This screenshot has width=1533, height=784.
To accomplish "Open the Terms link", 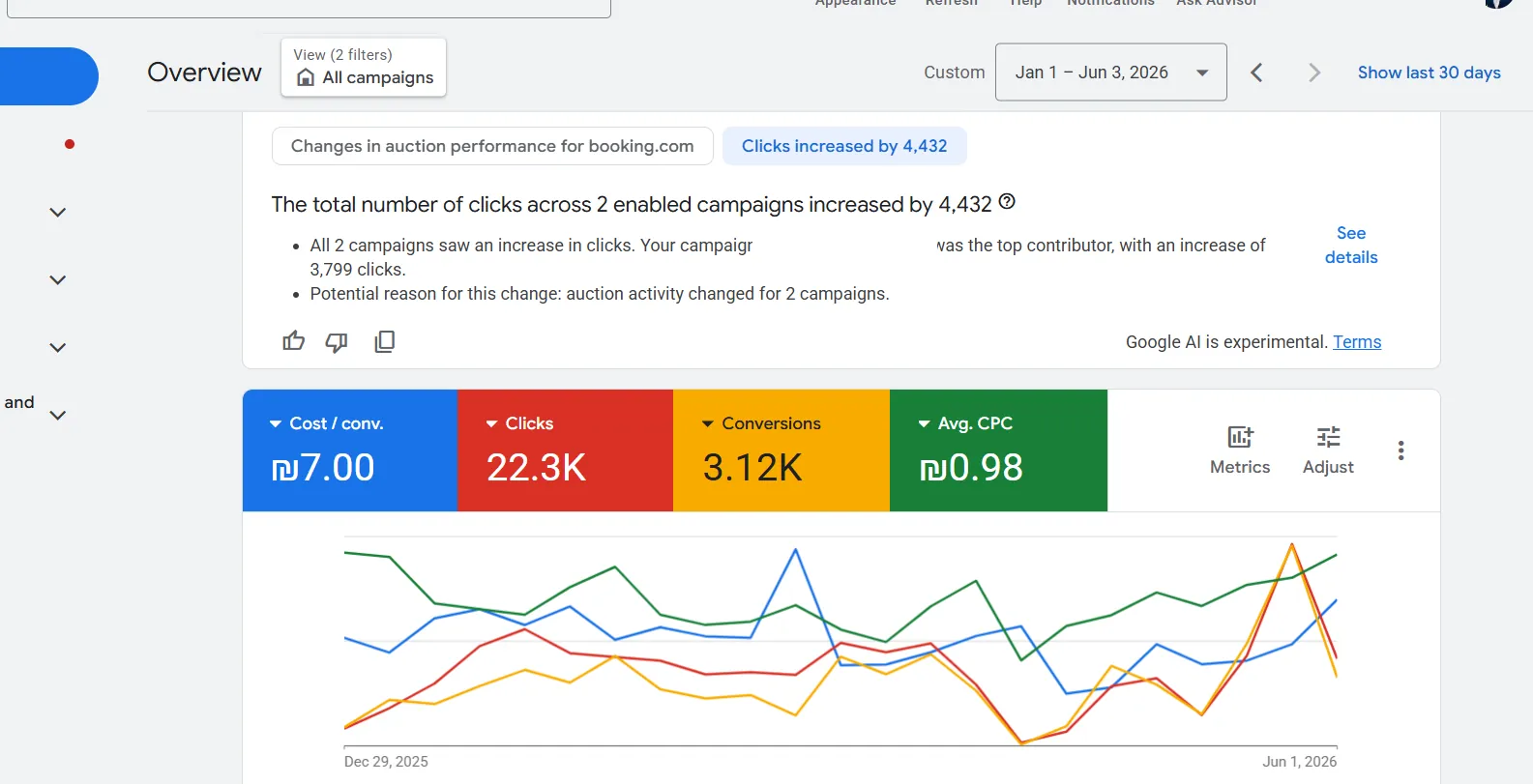I will click(1357, 342).
